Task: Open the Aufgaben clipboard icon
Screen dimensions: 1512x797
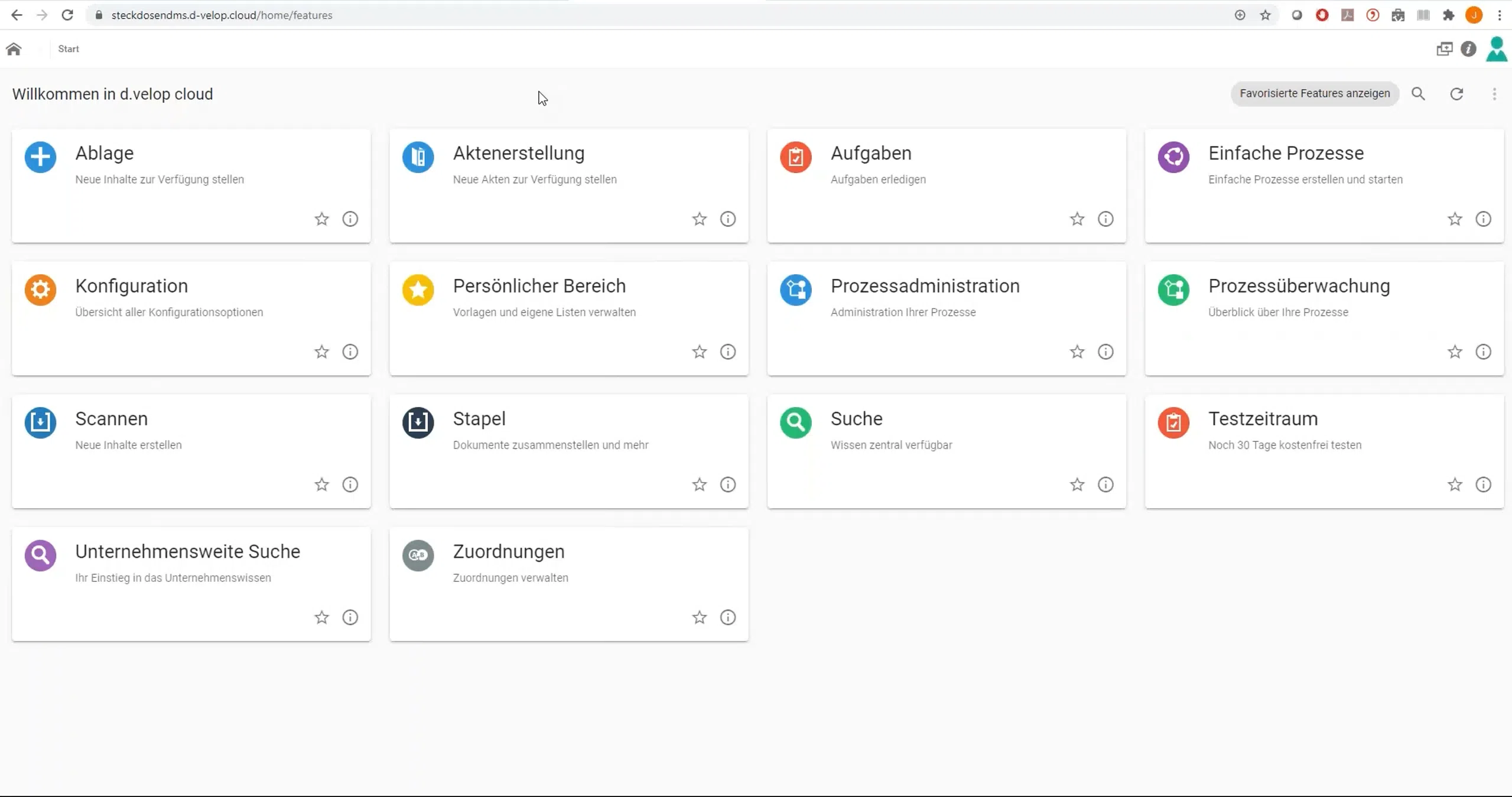Action: 795,157
